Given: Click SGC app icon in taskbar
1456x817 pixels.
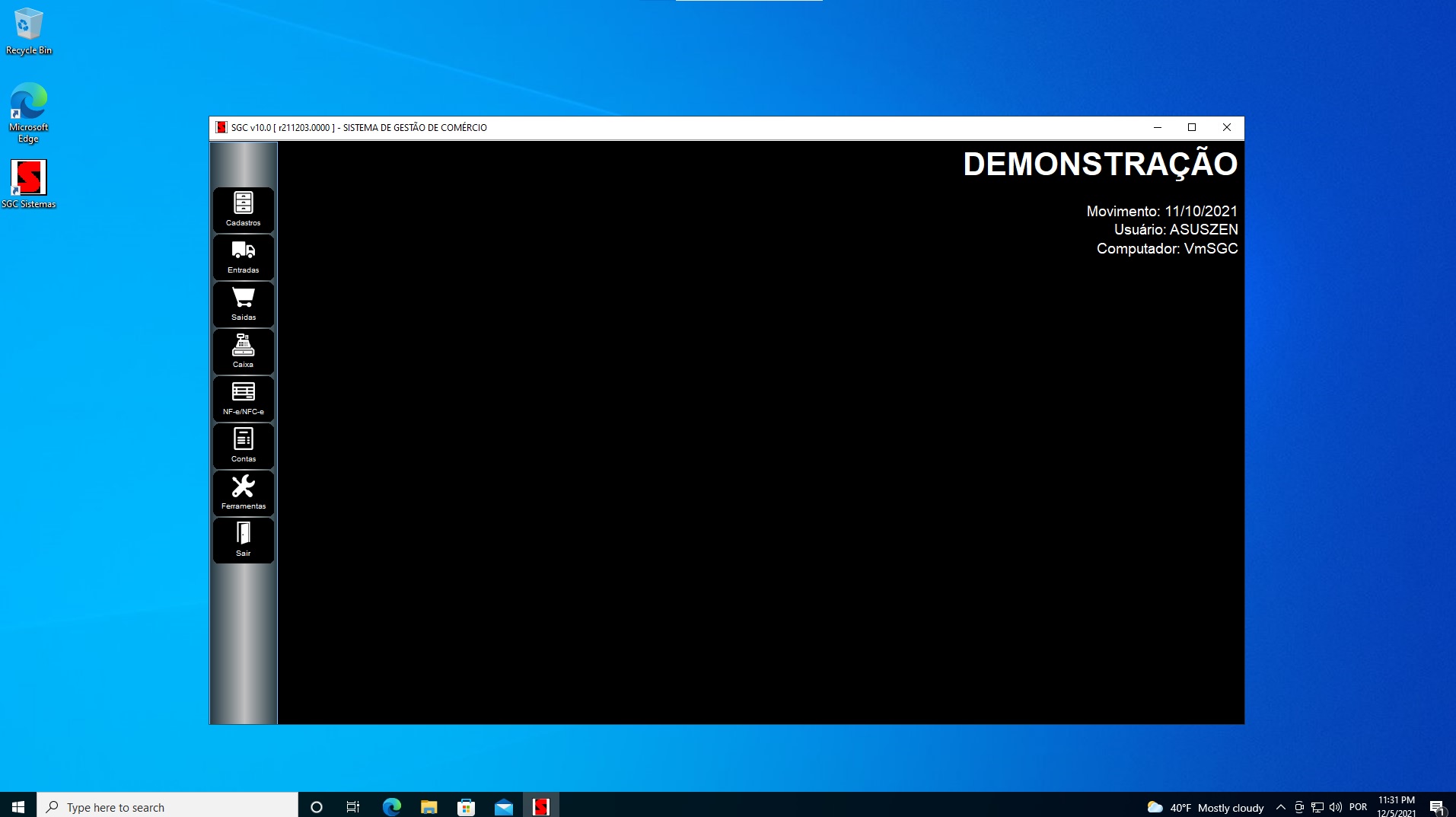Looking at the screenshot, I should pos(540,806).
